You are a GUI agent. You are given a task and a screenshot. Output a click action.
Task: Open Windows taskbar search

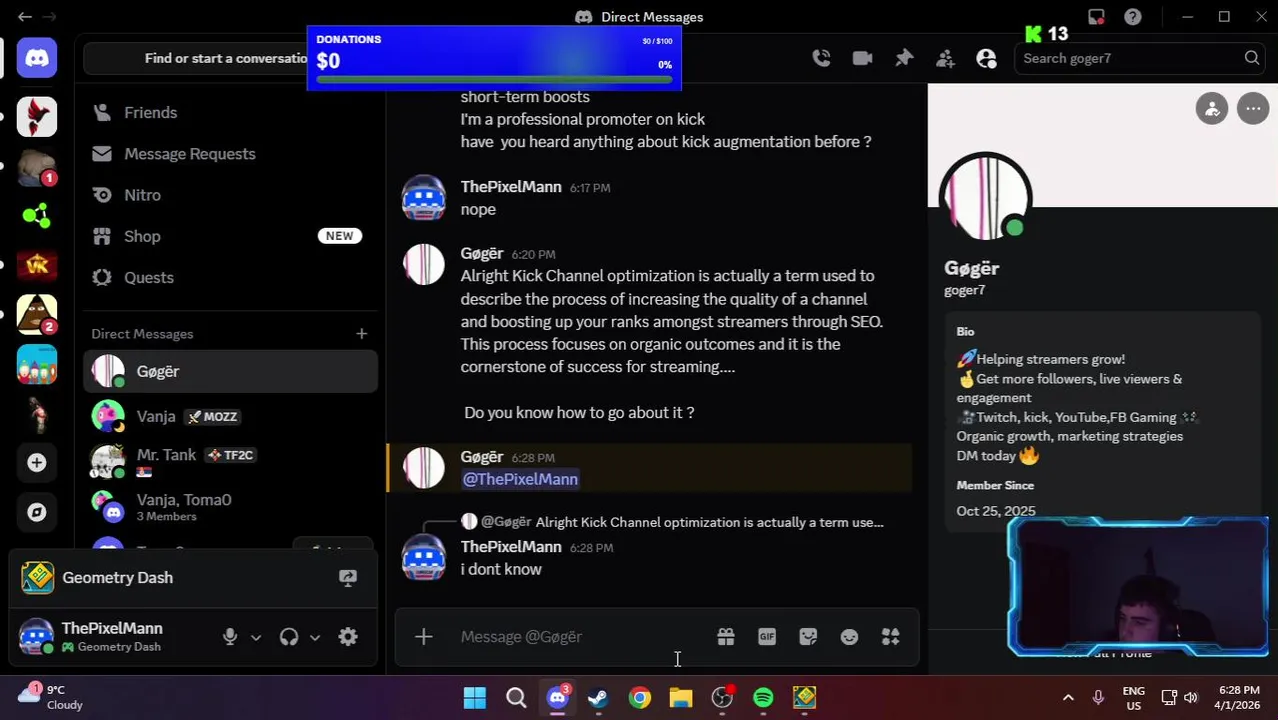click(516, 698)
